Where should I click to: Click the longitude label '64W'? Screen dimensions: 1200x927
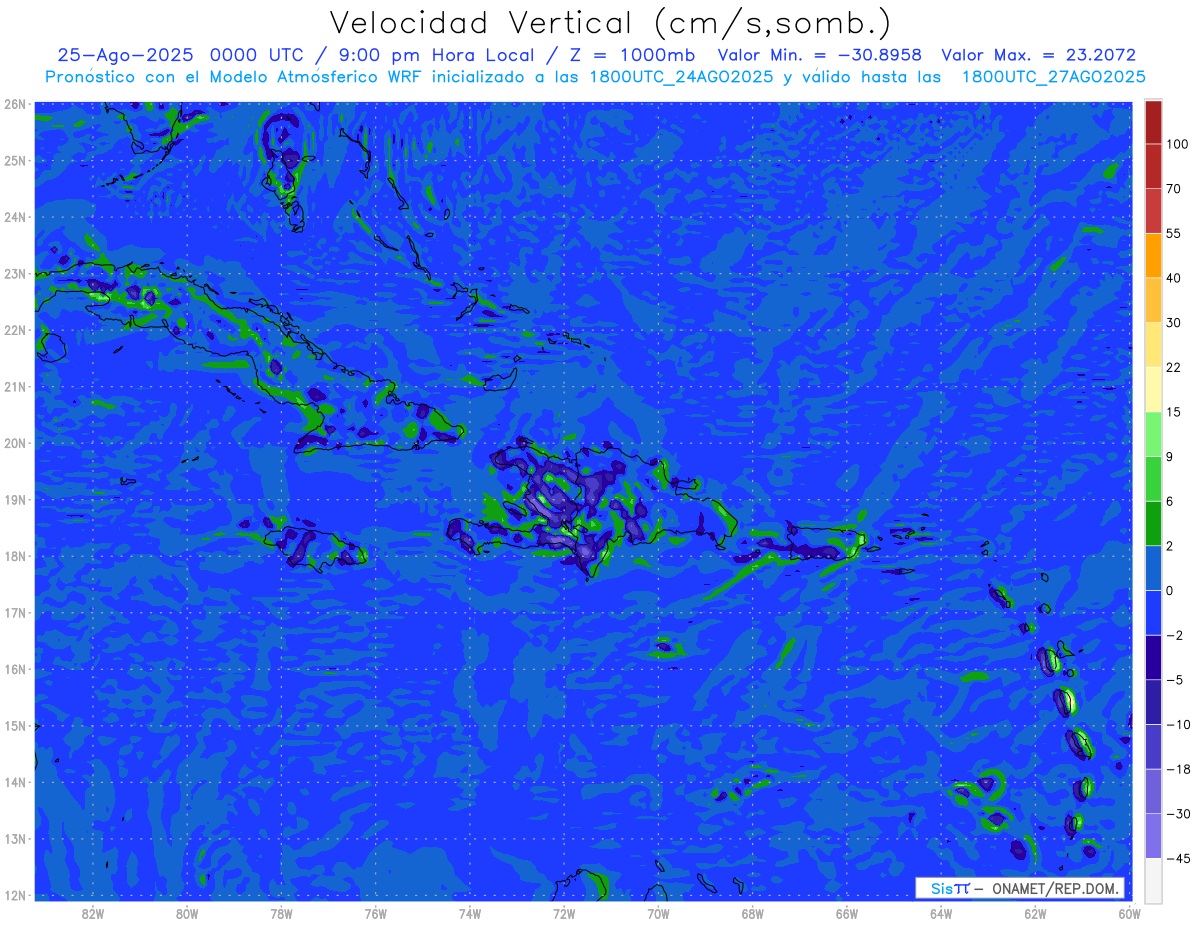940,913
